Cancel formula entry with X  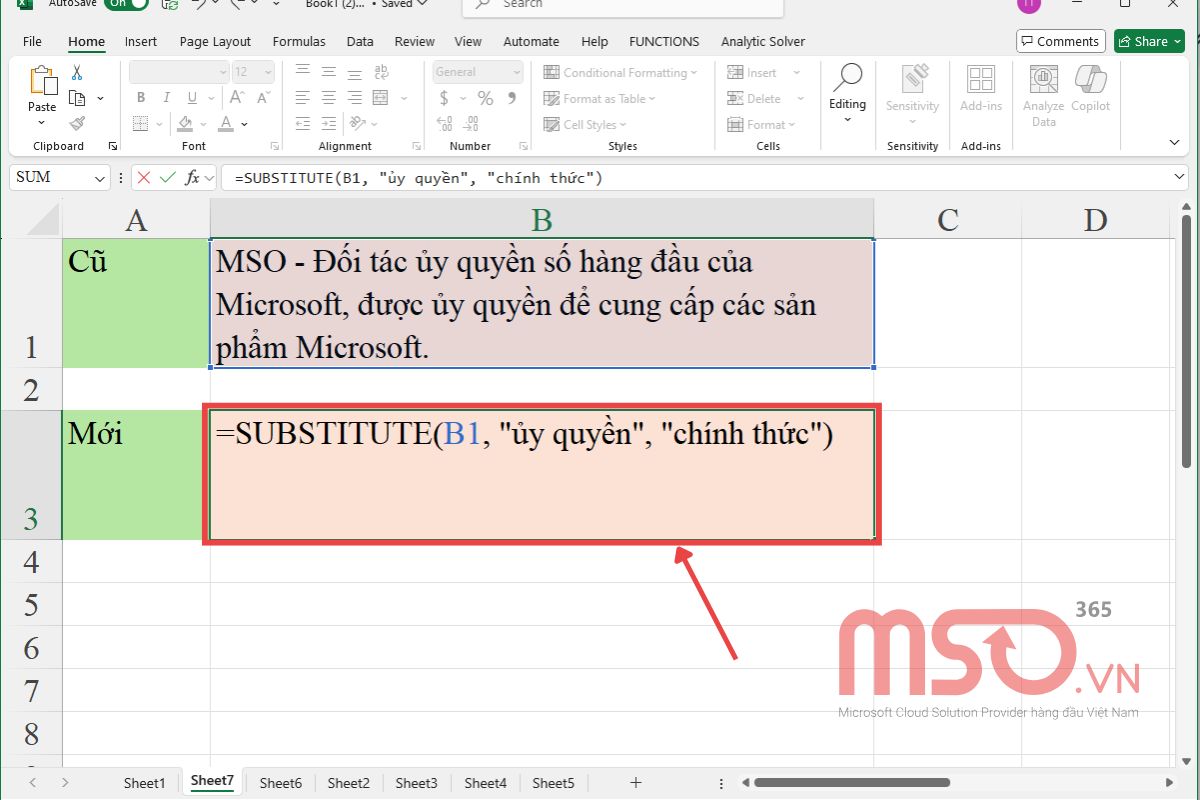tap(144, 178)
